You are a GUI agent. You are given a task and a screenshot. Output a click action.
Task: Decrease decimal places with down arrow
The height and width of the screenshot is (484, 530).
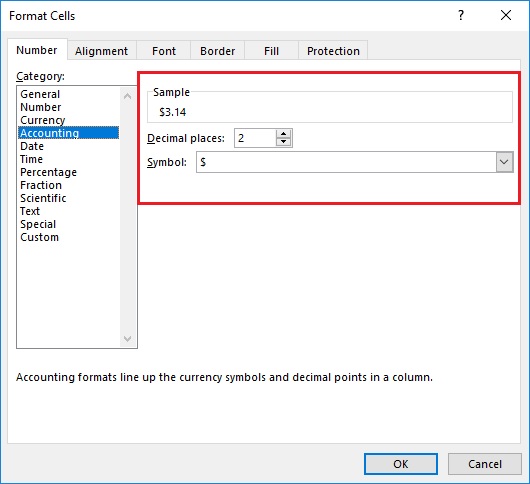click(x=283, y=142)
